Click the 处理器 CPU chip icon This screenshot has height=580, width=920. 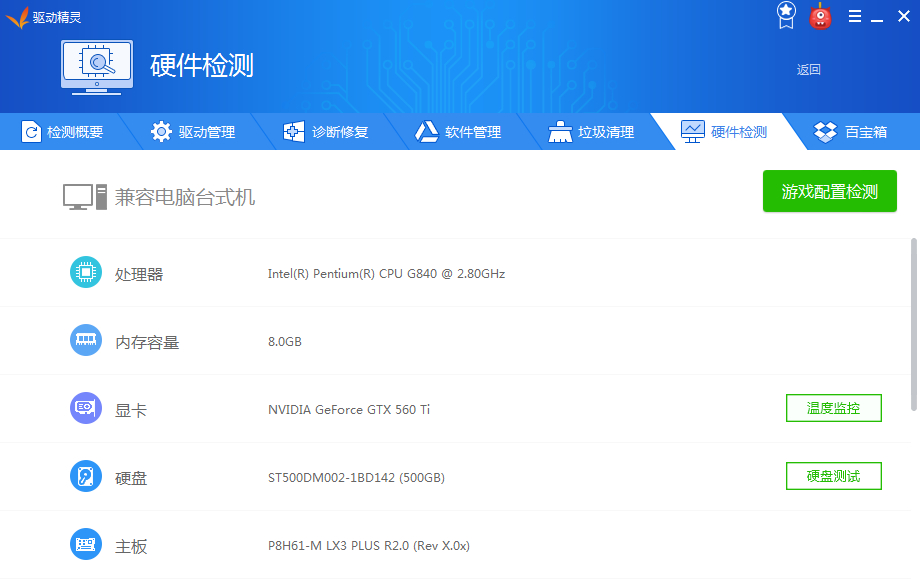coord(86,272)
